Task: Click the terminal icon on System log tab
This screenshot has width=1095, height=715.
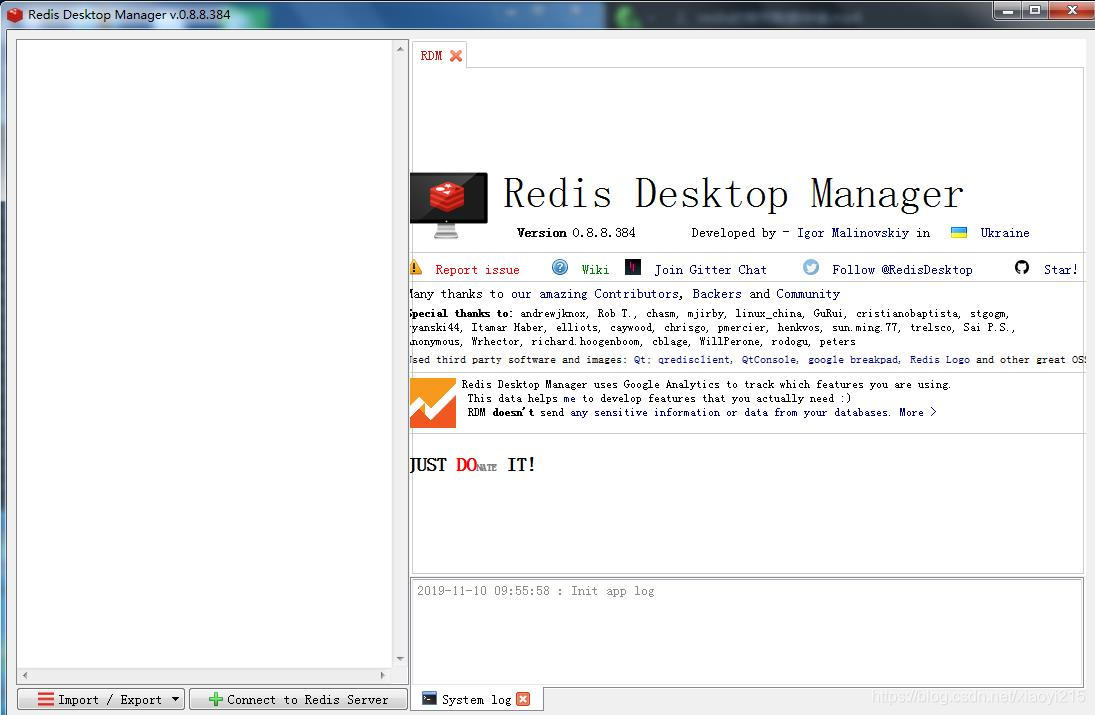Action: point(429,698)
